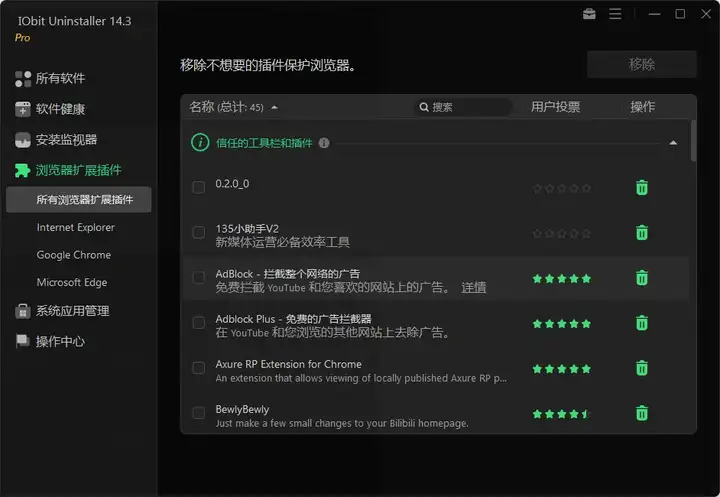Switch to Google Chrome extensions
Screen dimensions: 720x497
(73, 255)
